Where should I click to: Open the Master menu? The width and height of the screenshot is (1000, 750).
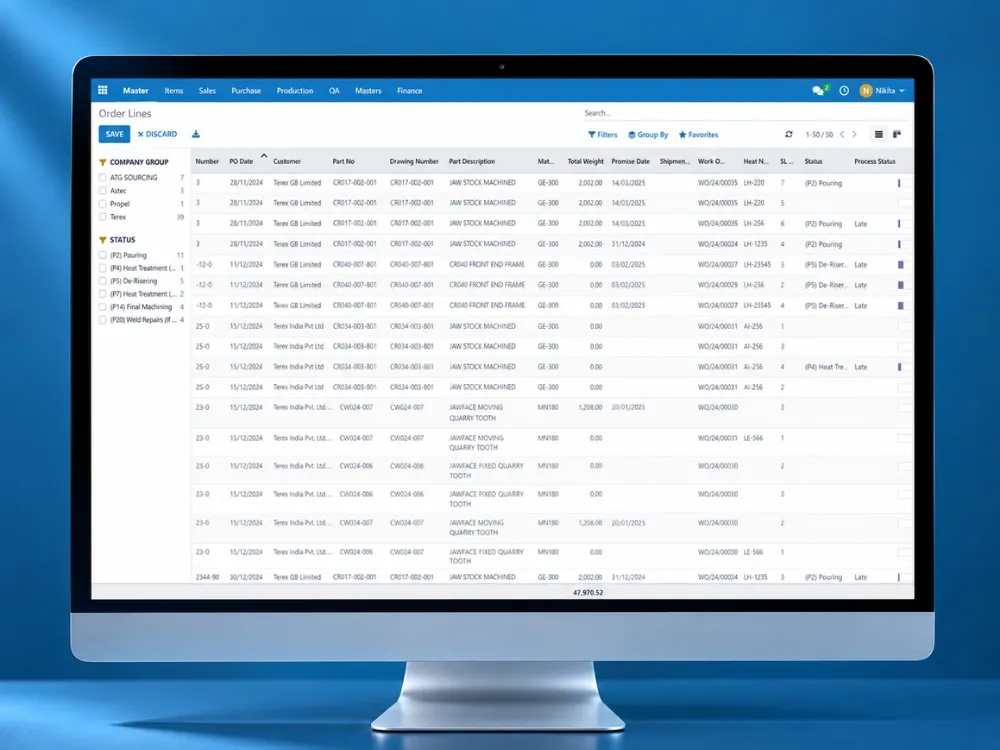136,91
